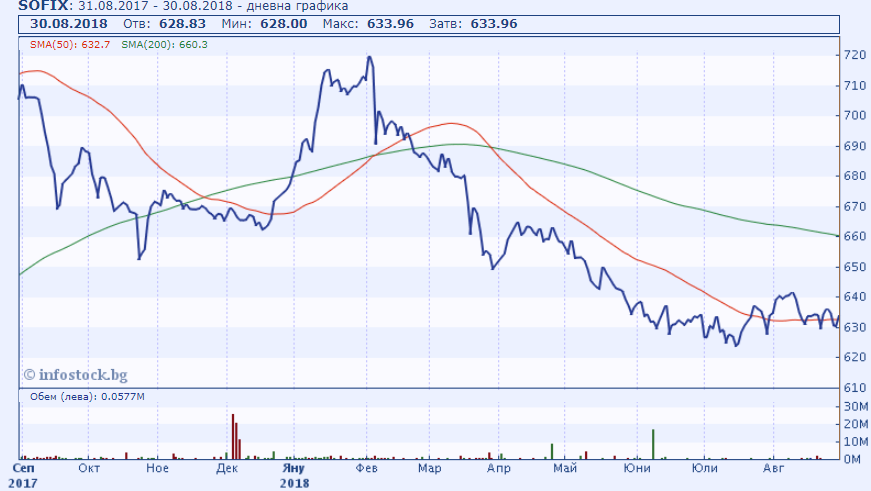The image size is (871, 491).
Task: Click the price peak near February
Action: tap(369, 57)
